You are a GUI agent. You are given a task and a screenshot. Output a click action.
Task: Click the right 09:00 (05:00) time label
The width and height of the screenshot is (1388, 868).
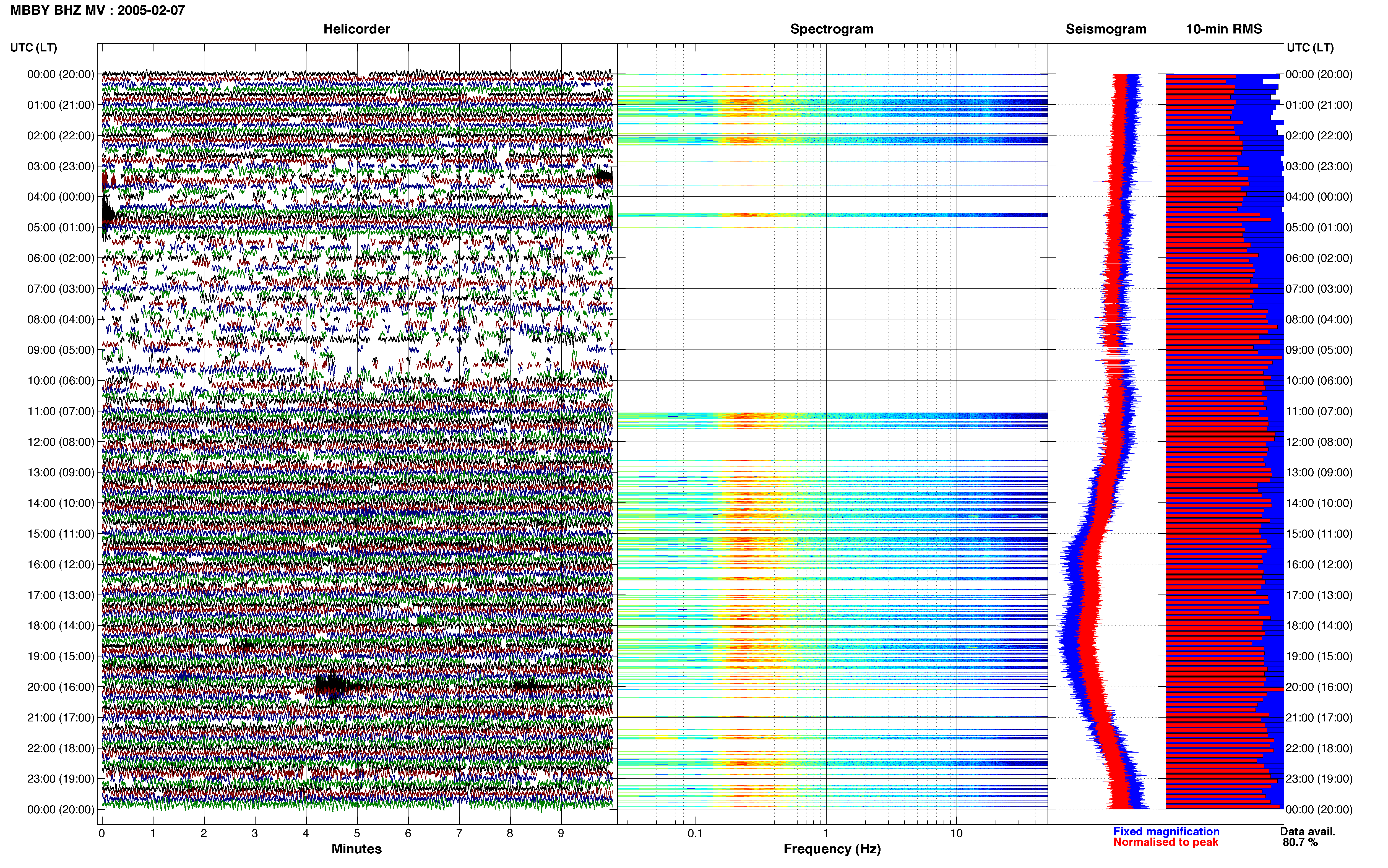pyautogui.click(x=1319, y=350)
